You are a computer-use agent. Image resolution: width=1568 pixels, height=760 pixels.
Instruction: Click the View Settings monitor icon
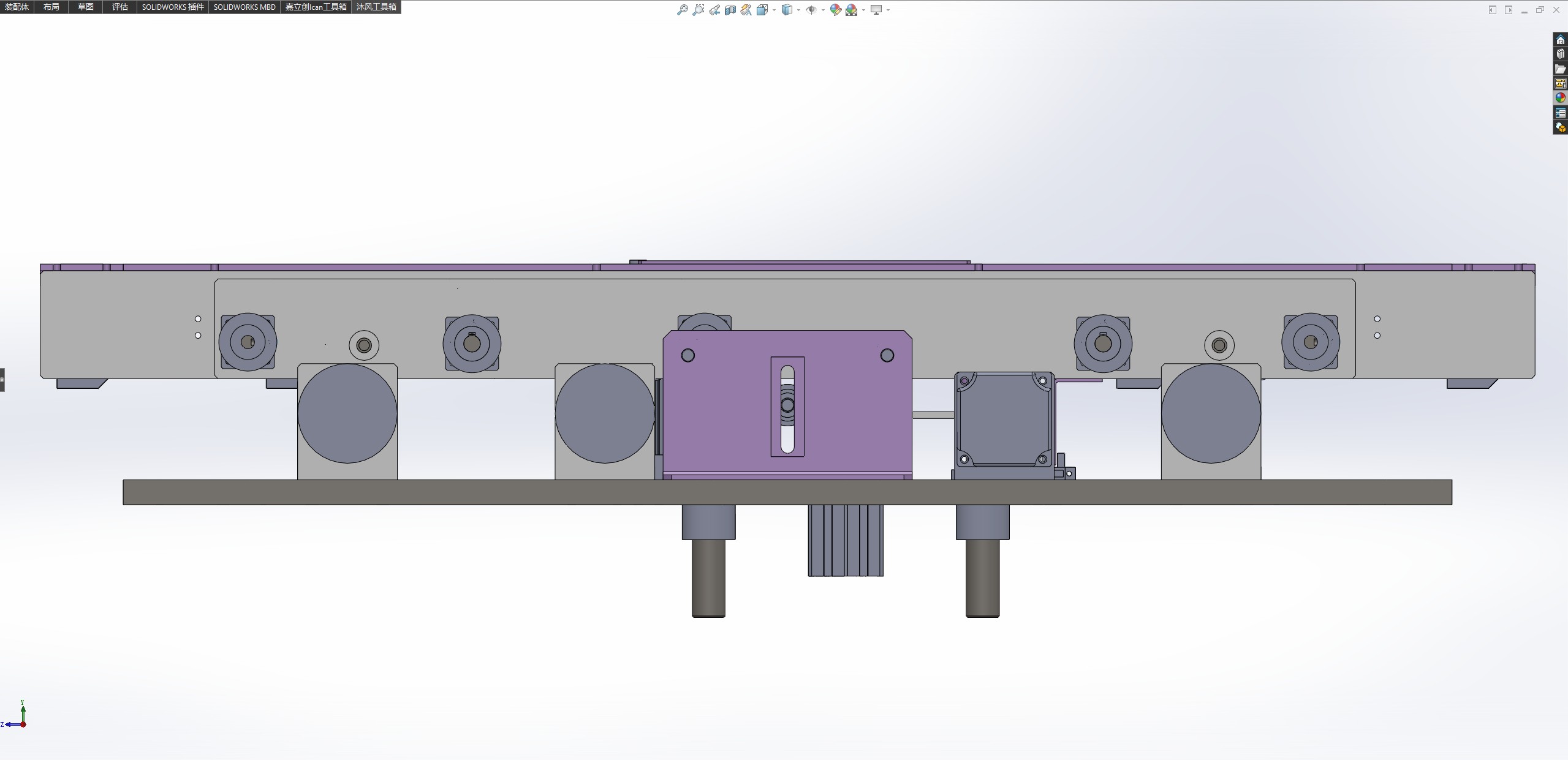876,10
